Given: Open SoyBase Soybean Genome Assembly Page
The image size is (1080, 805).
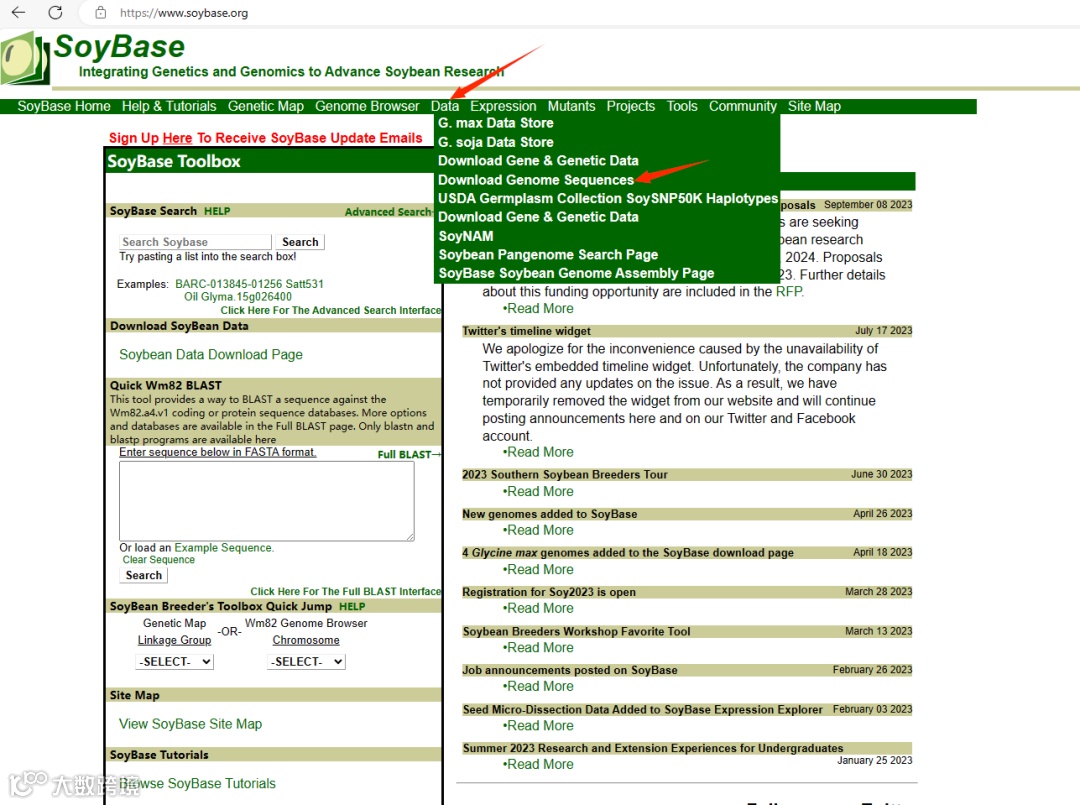Looking at the screenshot, I should click(x=577, y=273).
